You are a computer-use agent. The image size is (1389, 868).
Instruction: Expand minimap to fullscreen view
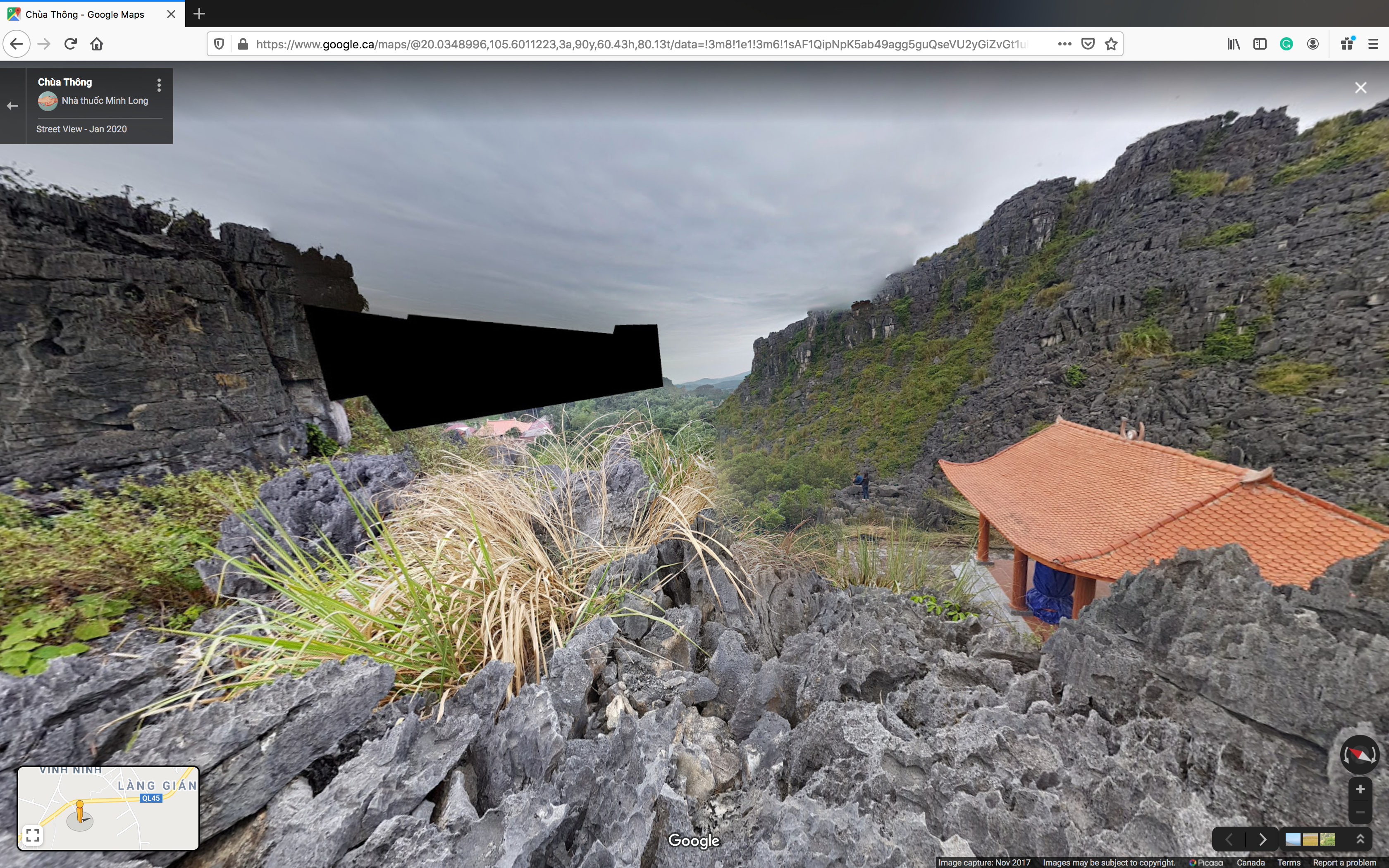(x=33, y=835)
